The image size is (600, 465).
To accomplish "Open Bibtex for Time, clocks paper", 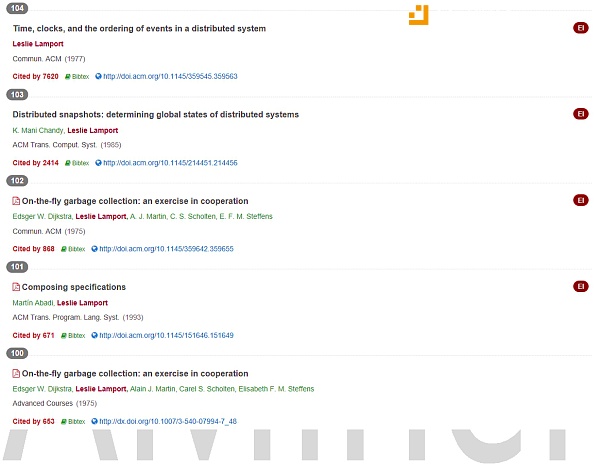I will point(77,77).
